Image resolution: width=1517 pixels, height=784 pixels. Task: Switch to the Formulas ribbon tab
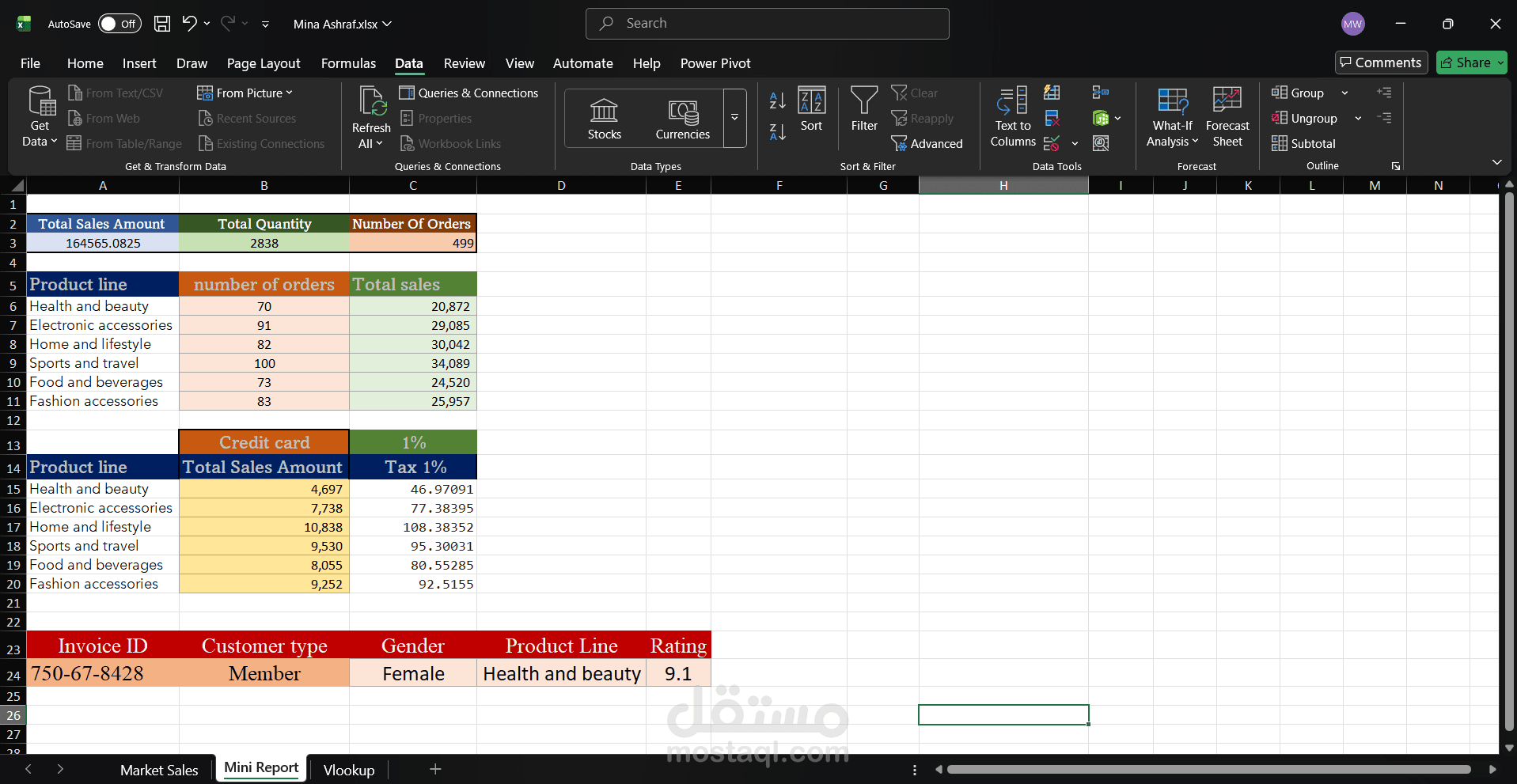click(348, 62)
